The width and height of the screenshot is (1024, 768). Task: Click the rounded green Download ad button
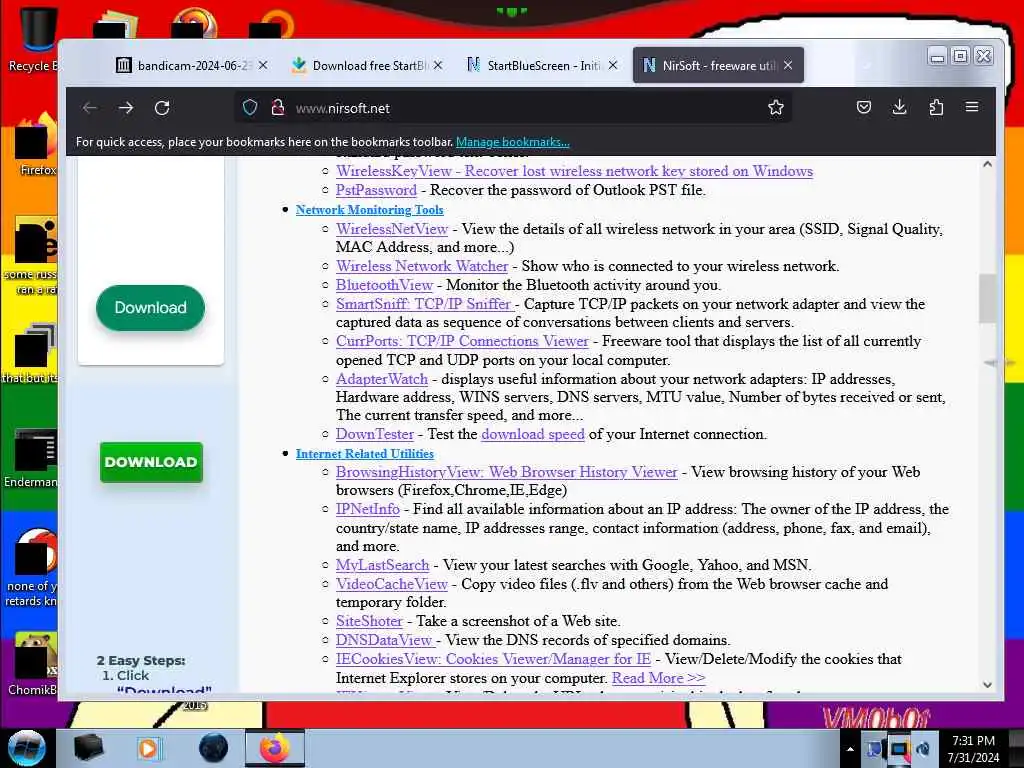[150, 308]
